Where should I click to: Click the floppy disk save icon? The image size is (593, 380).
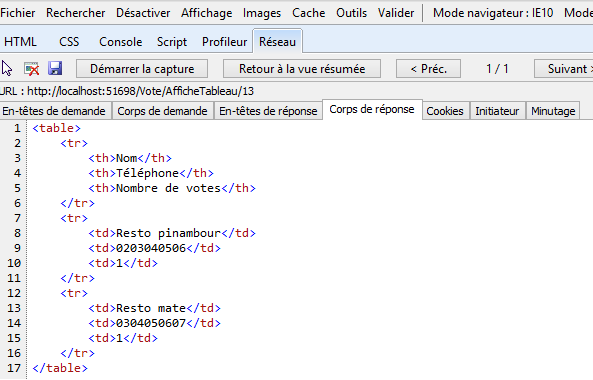[x=55, y=68]
